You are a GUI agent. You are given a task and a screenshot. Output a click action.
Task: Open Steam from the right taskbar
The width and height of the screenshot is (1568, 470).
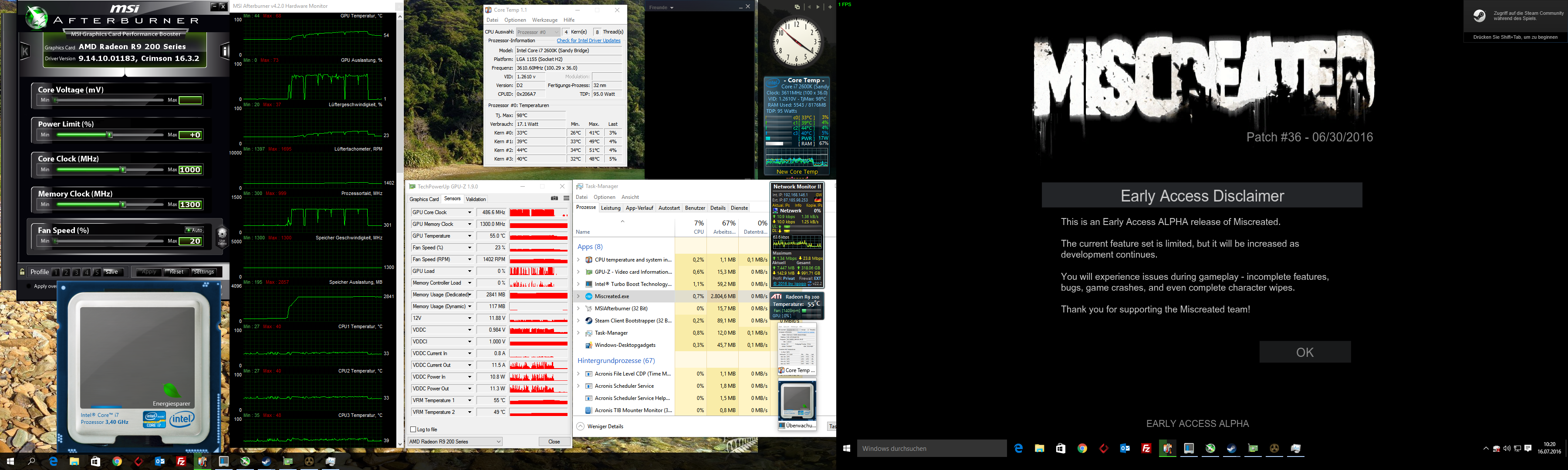(1231, 449)
